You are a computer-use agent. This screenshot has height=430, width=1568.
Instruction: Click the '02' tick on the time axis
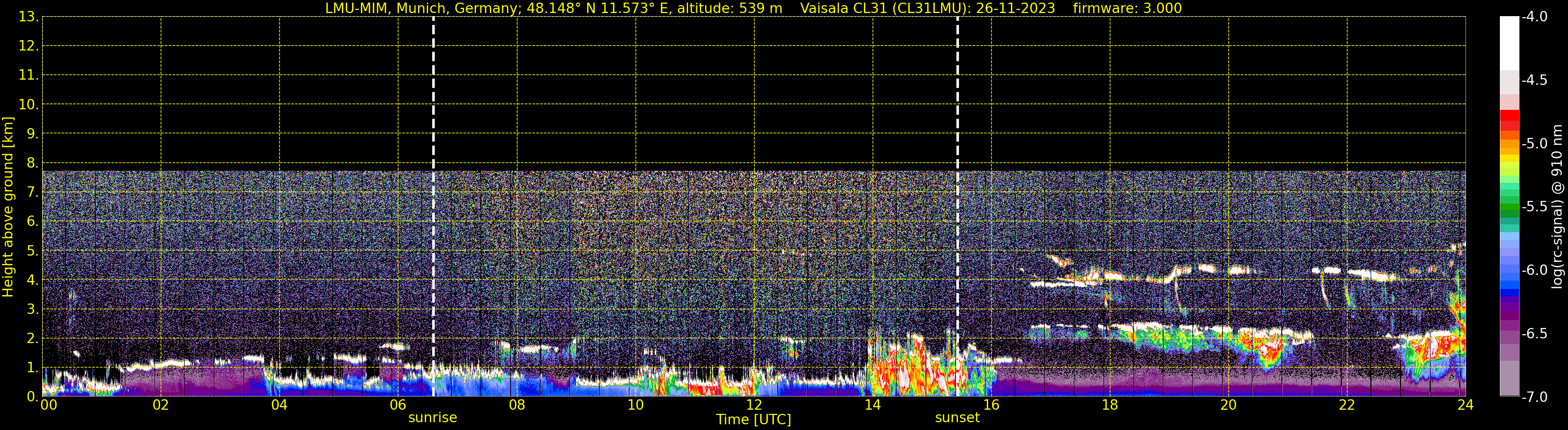coord(161,405)
